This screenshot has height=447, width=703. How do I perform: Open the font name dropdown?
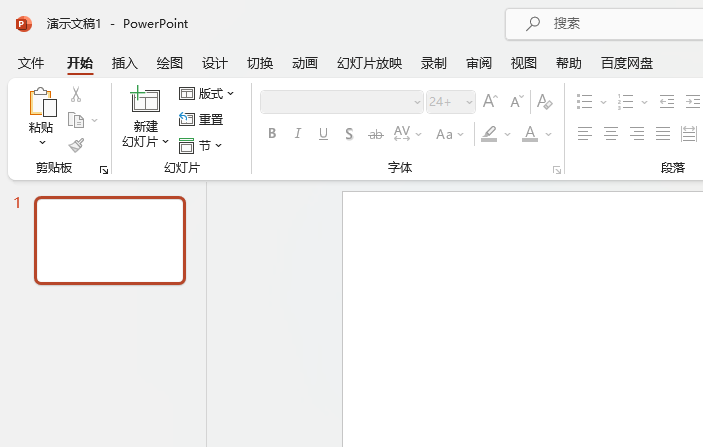(x=342, y=102)
